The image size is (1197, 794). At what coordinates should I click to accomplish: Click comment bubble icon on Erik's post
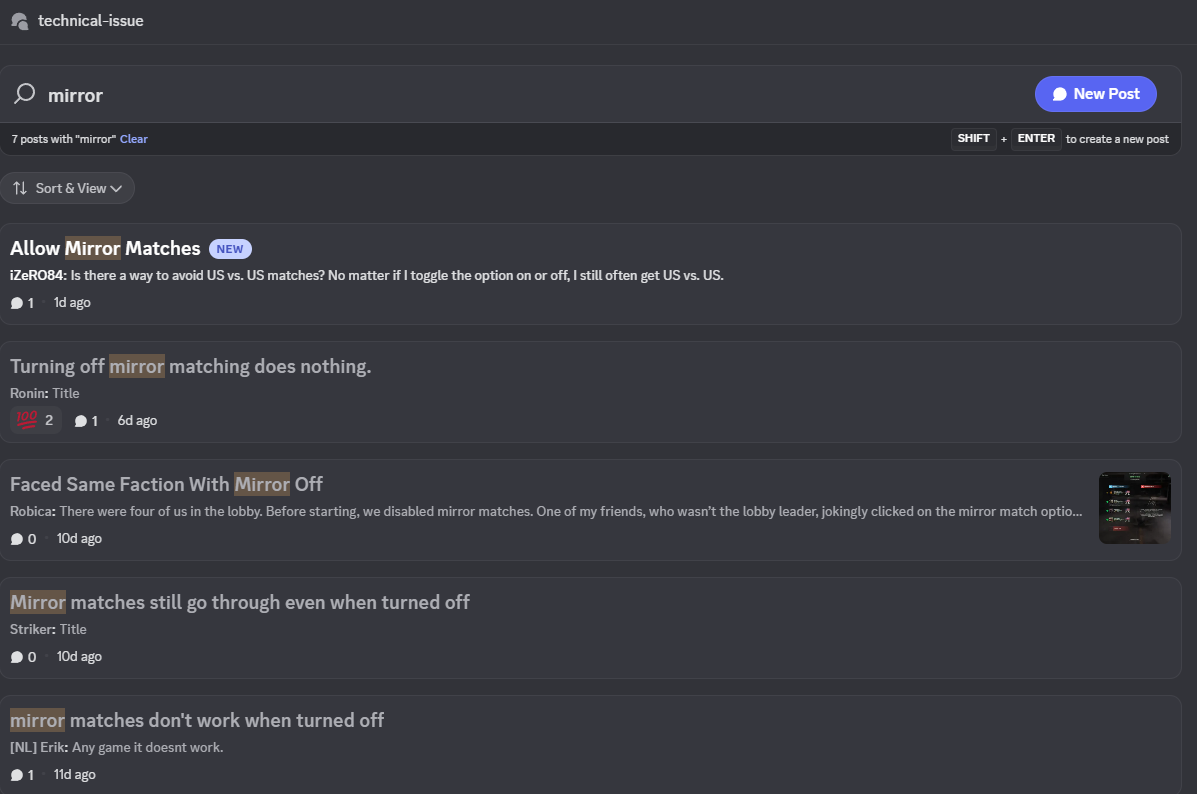coord(16,775)
